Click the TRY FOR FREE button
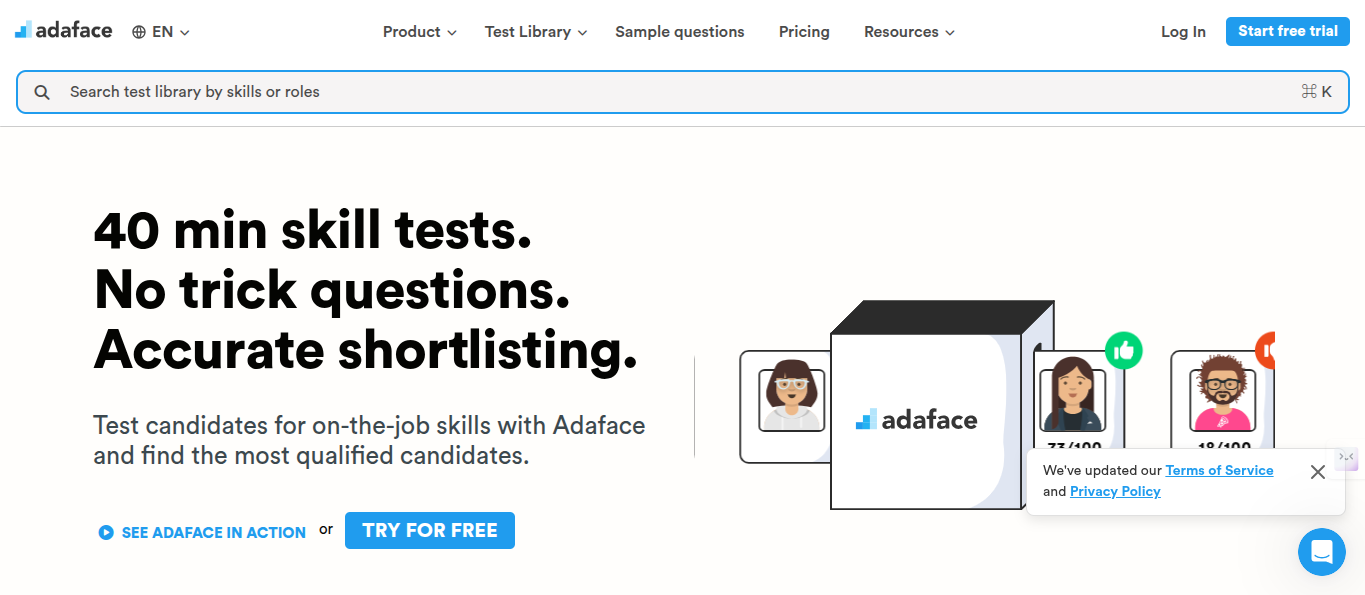Screen dimensions: 1365x595 pos(430,531)
